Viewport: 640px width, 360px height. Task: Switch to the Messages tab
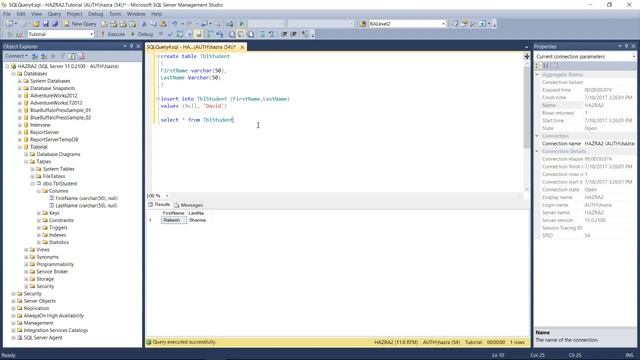[x=189, y=205]
